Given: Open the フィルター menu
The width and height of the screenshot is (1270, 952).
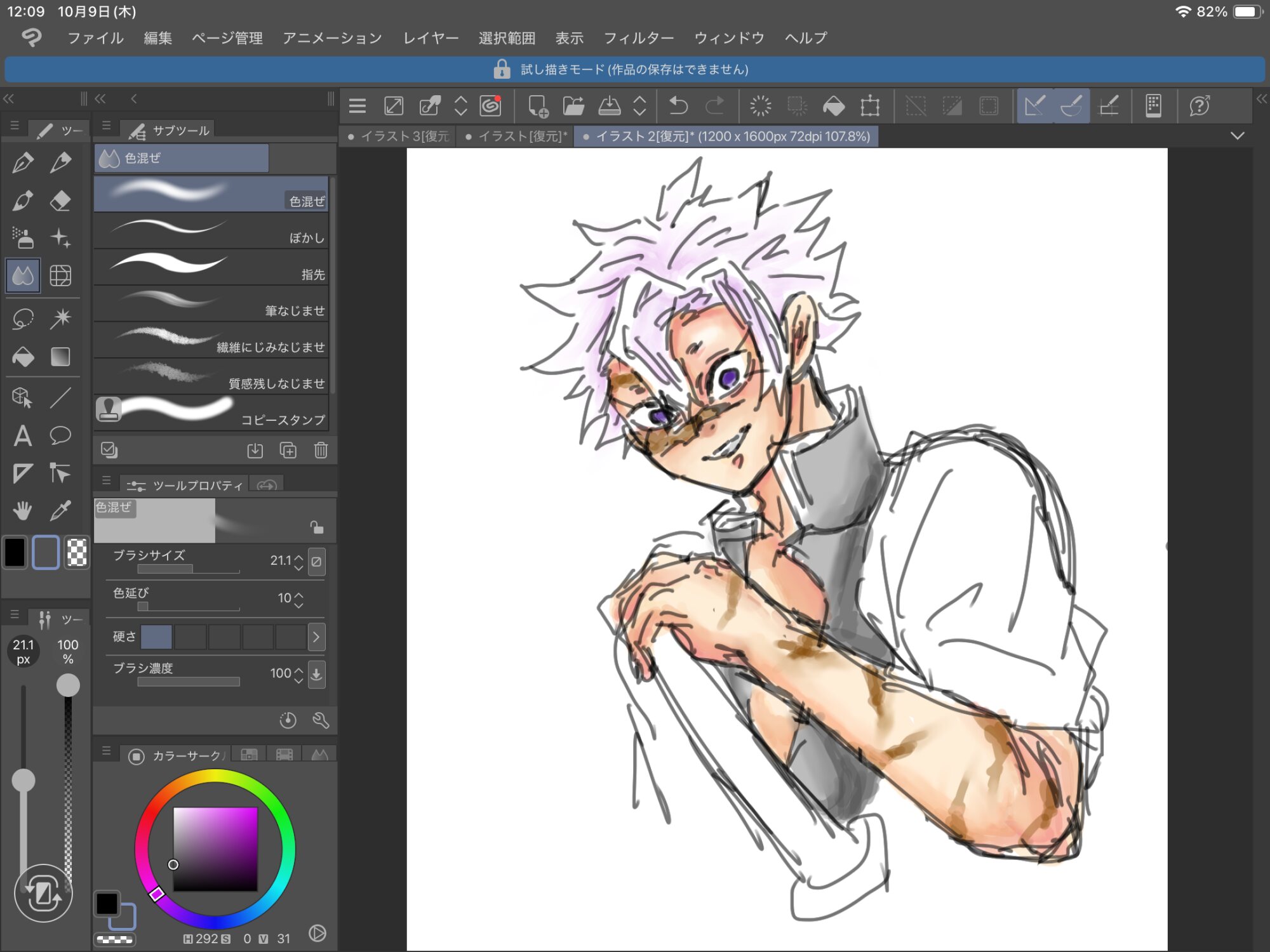Looking at the screenshot, I should (638, 38).
